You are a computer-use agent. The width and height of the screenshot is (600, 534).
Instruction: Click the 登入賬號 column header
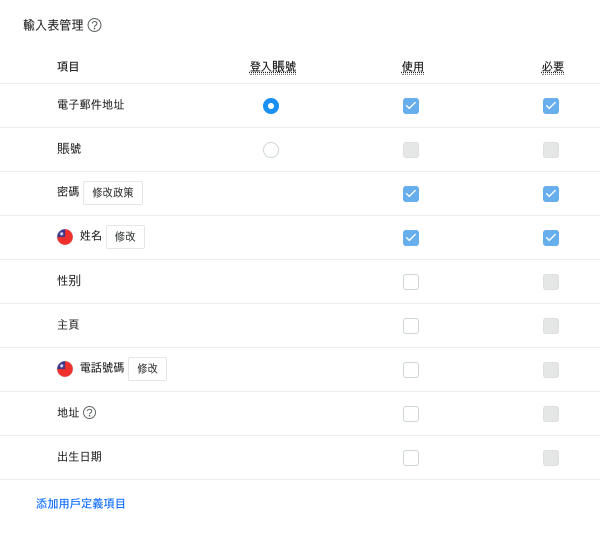pos(273,67)
